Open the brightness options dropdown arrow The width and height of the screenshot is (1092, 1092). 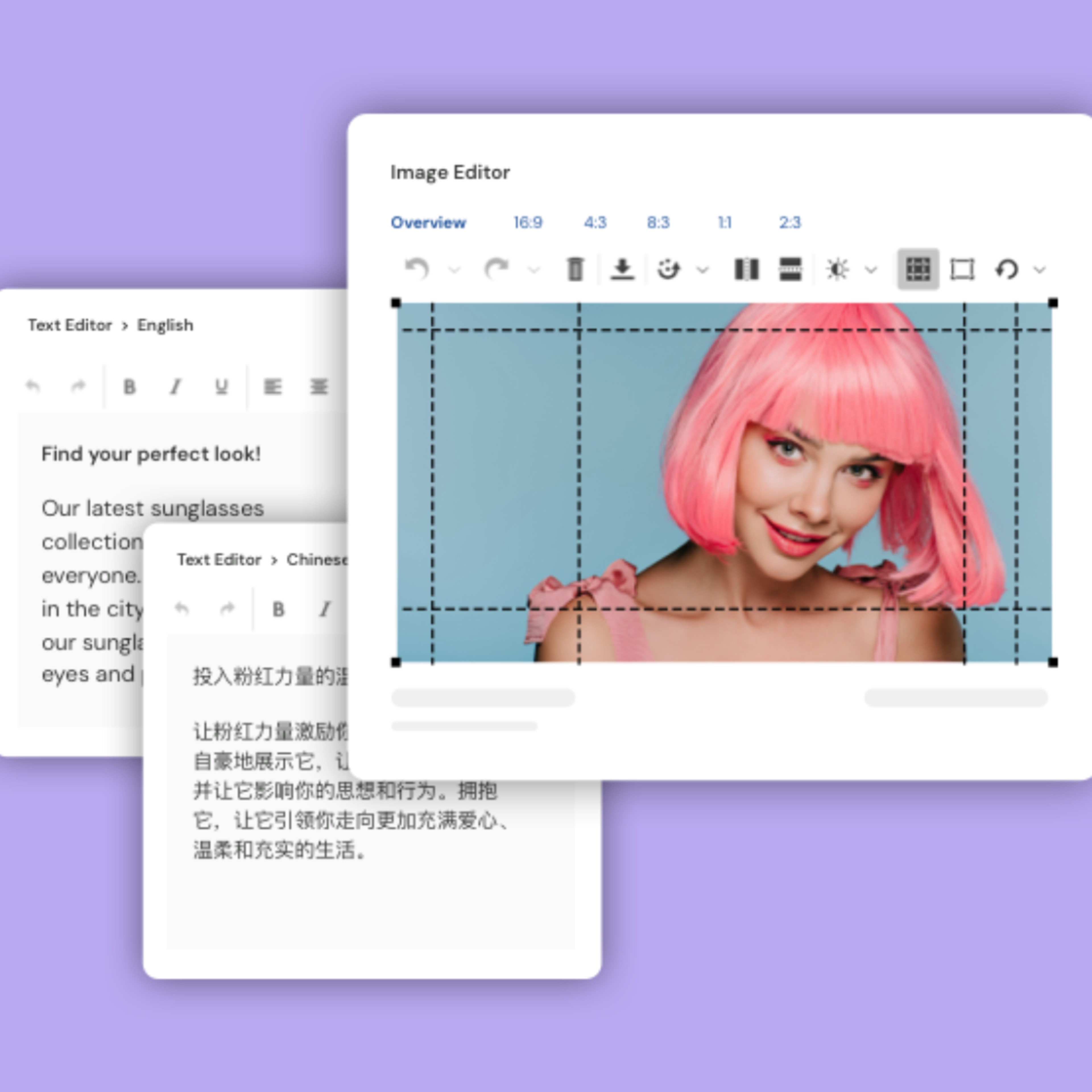(871, 270)
